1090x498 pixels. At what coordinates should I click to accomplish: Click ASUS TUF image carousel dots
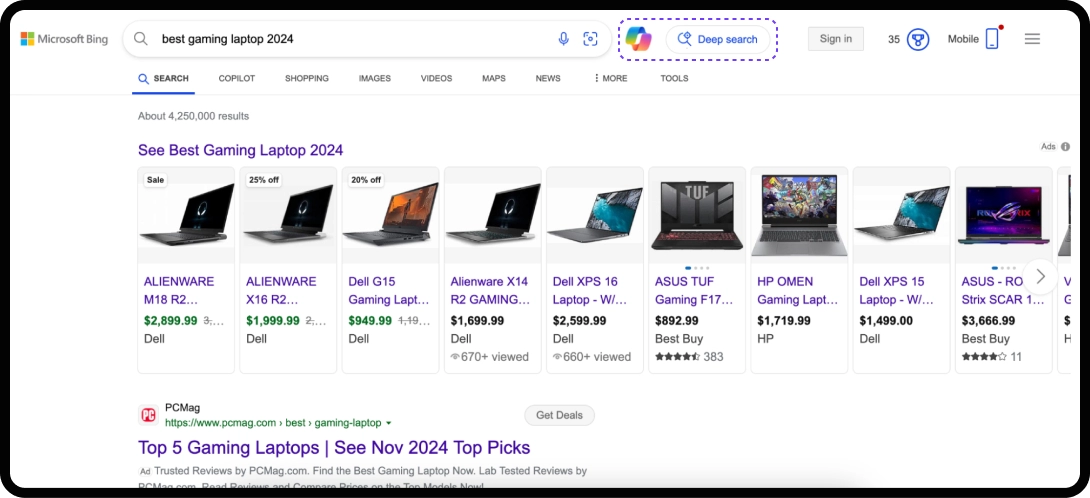697,268
